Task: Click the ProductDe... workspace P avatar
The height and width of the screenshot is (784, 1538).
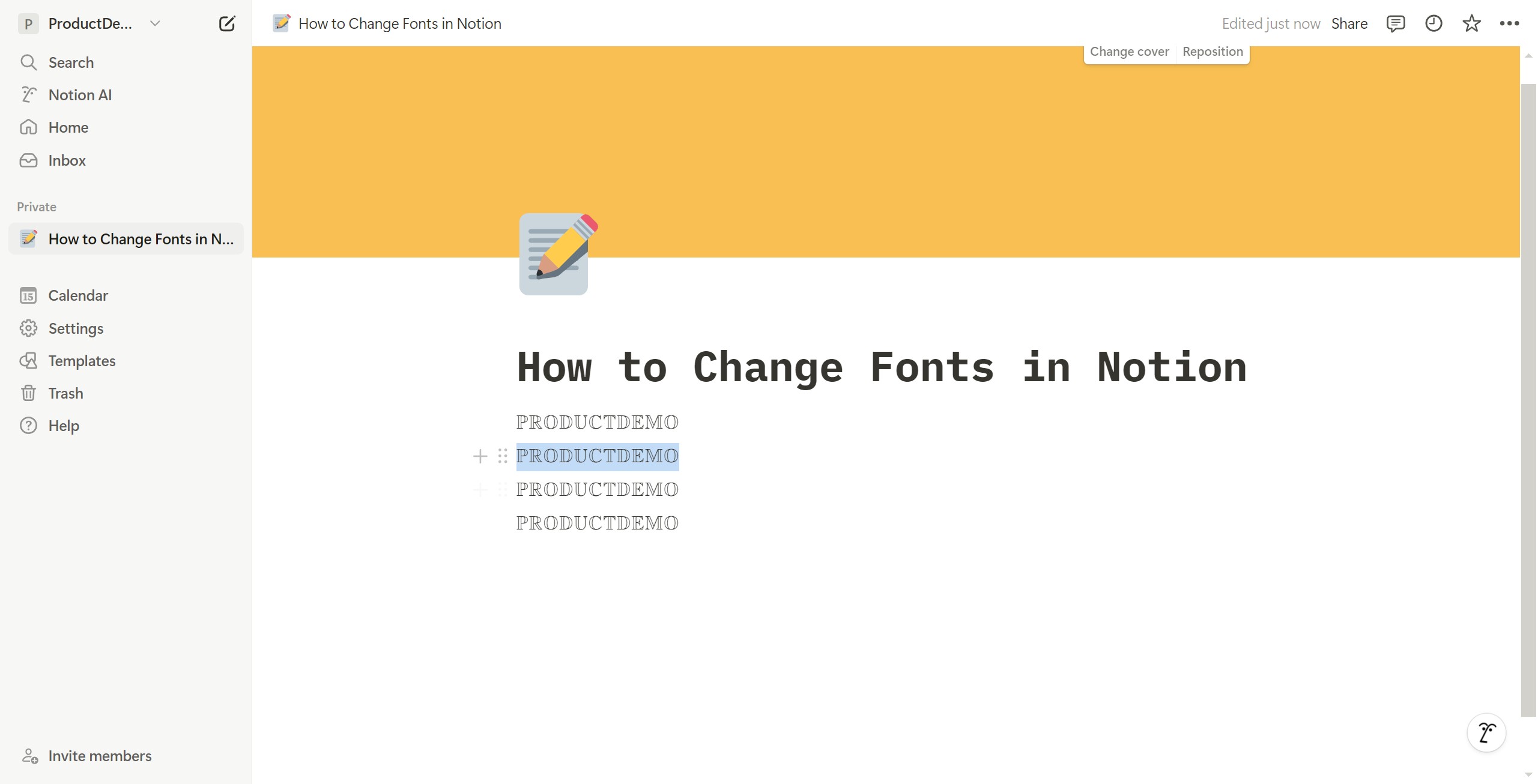Action: click(x=28, y=23)
